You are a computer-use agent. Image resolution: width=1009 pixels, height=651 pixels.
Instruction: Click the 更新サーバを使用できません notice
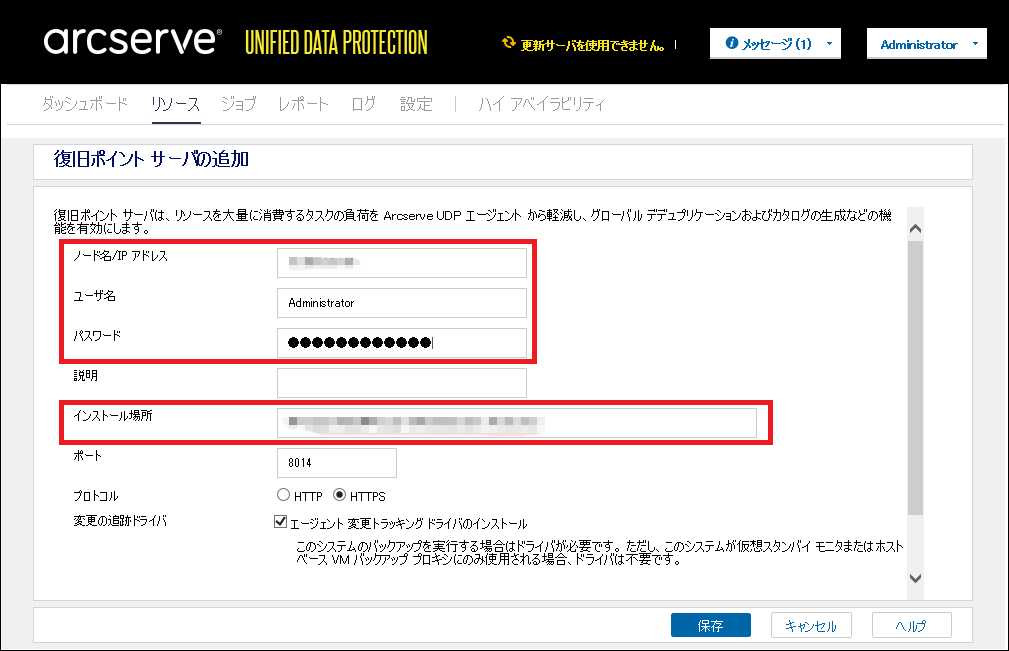[x=592, y=45]
